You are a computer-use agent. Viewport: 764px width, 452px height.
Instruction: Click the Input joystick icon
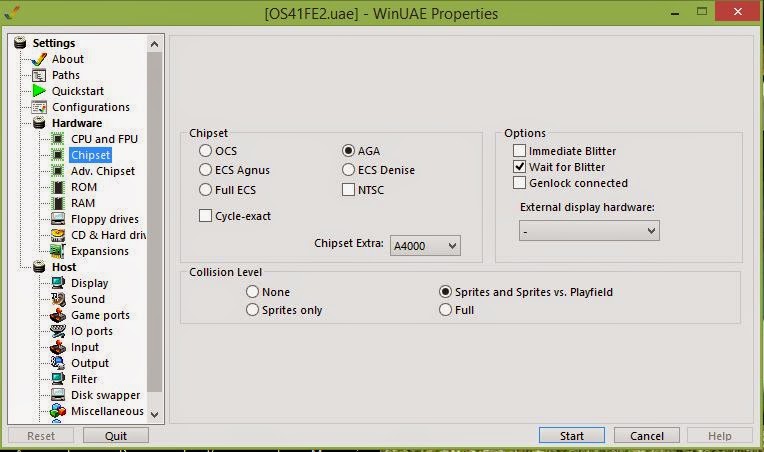tap(58, 347)
